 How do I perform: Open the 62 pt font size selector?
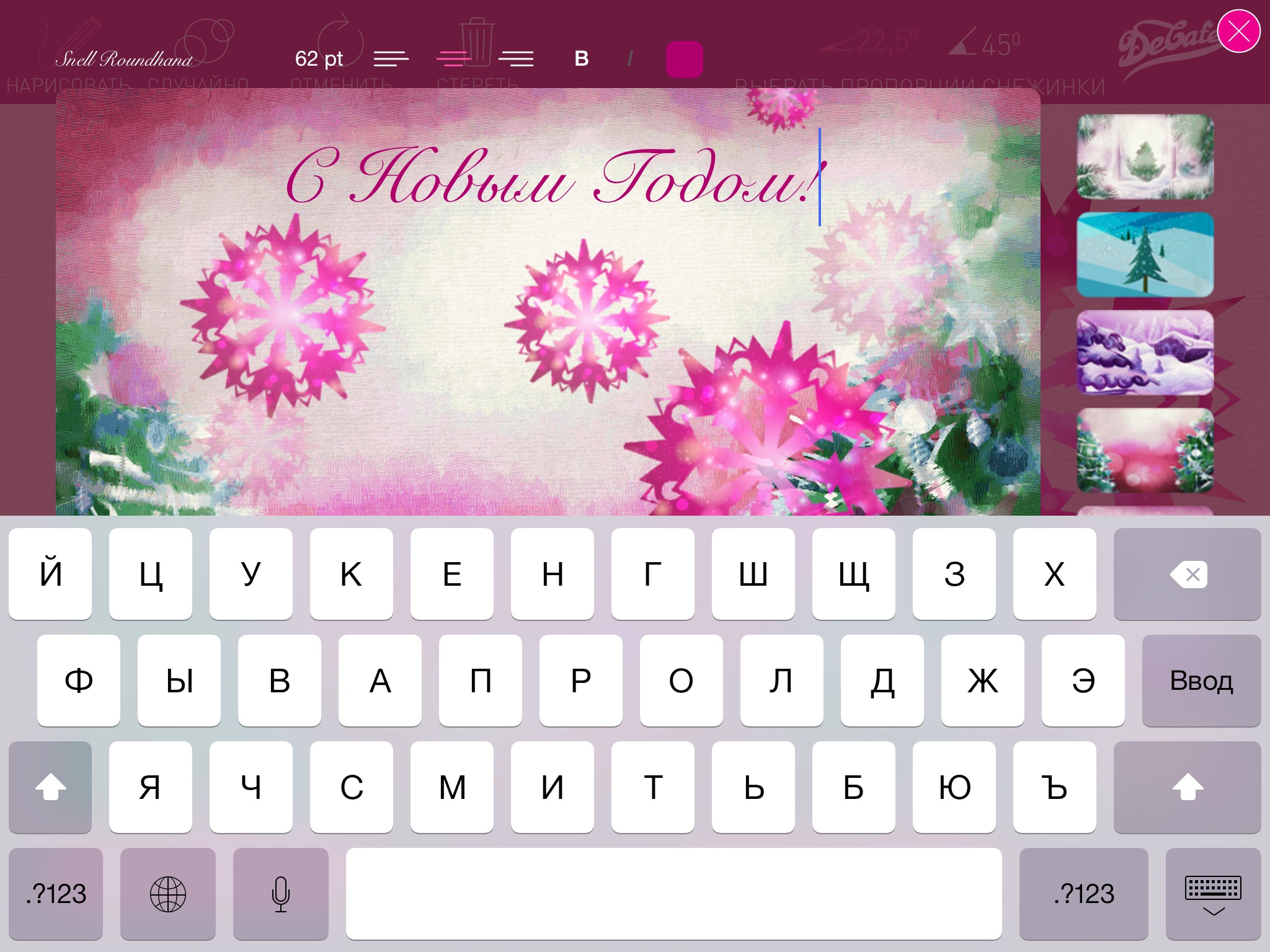[x=319, y=59]
